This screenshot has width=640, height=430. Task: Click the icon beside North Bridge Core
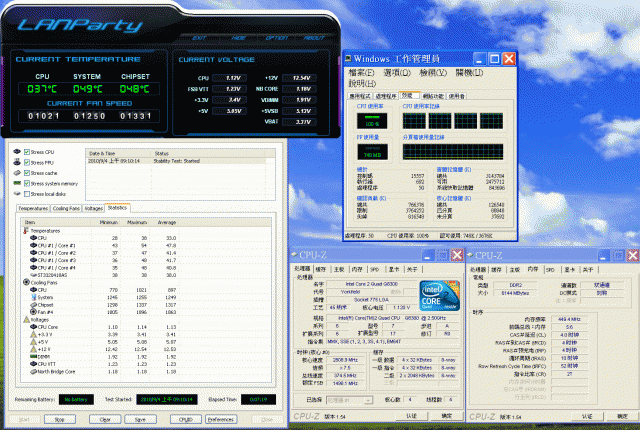[x=33, y=371]
